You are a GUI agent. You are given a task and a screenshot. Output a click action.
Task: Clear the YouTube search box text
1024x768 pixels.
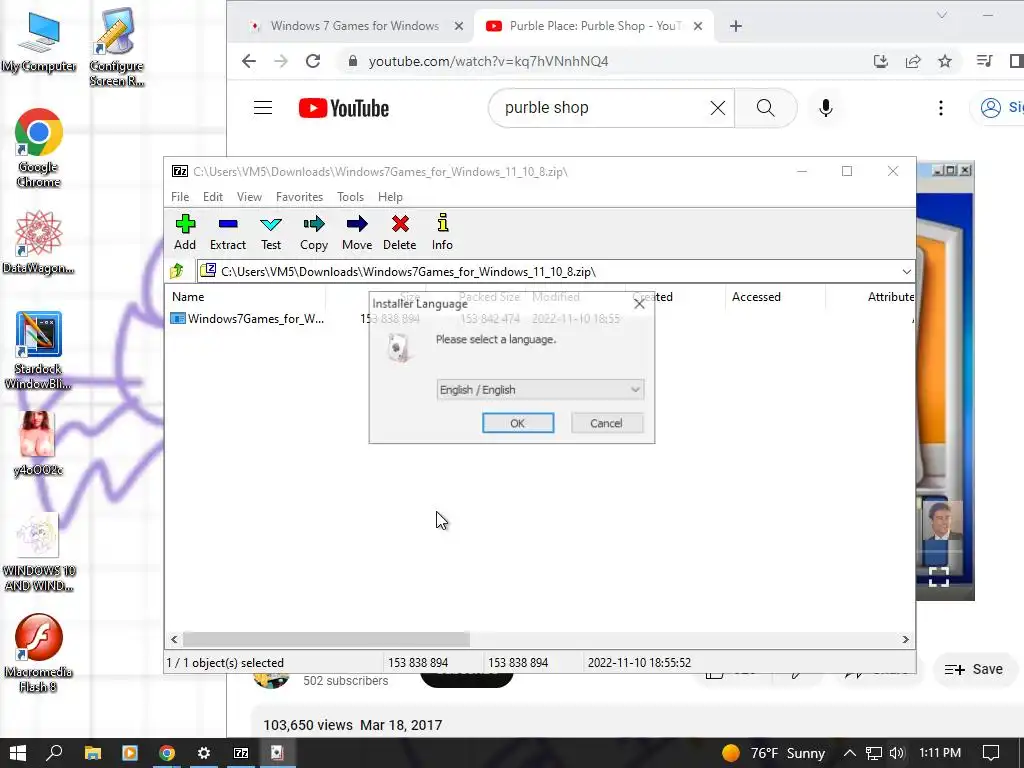click(718, 108)
